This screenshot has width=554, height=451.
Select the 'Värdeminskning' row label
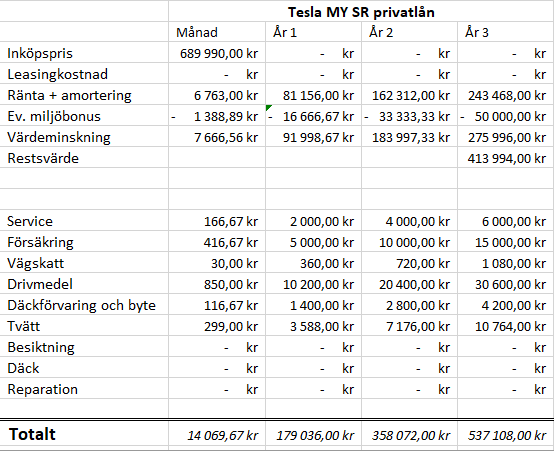click(84, 137)
